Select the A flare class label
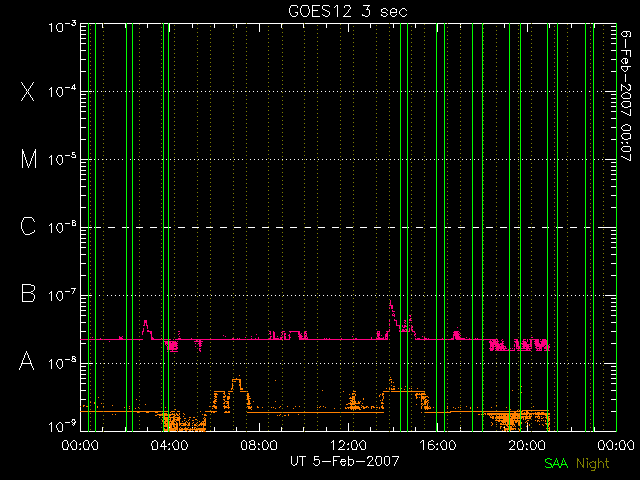Image resolution: width=640 pixels, height=480 pixels. point(27,361)
